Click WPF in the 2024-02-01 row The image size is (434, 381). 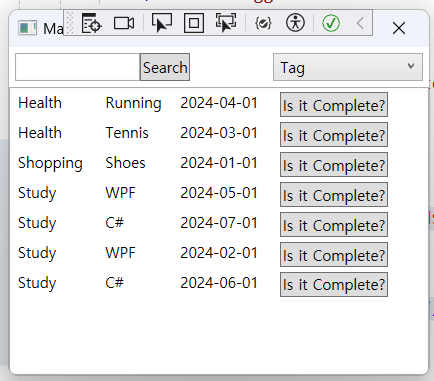click(120, 253)
